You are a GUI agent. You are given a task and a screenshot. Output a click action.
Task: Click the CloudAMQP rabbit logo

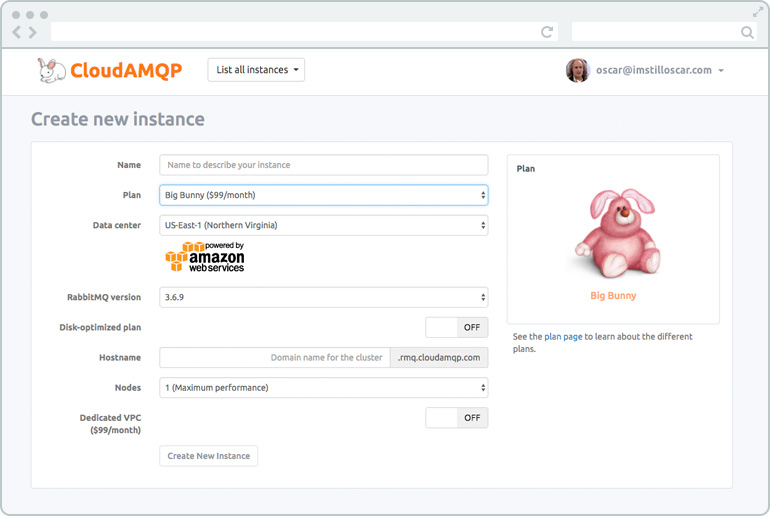52,70
